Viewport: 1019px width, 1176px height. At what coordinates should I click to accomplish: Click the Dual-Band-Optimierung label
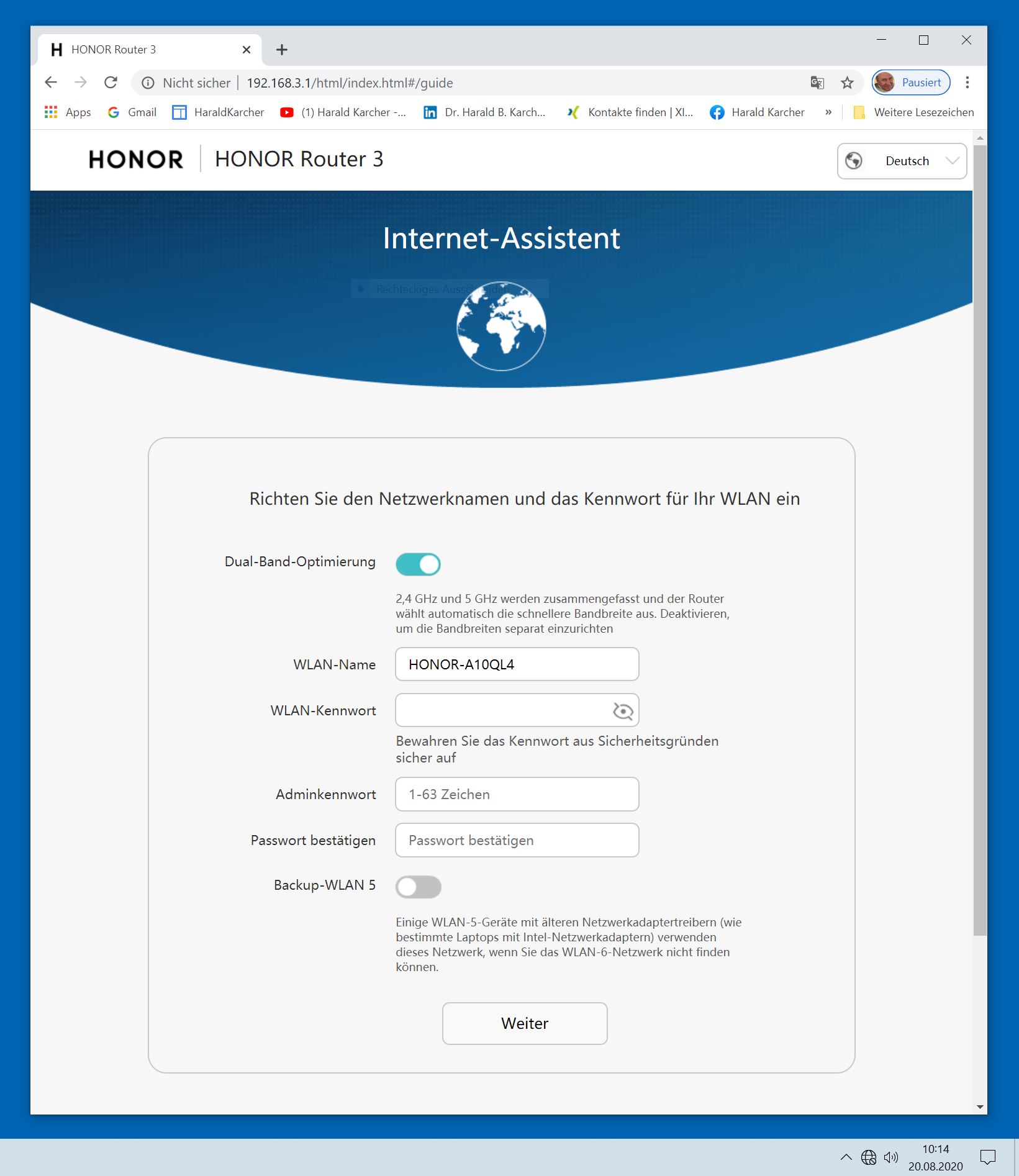(300, 562)
